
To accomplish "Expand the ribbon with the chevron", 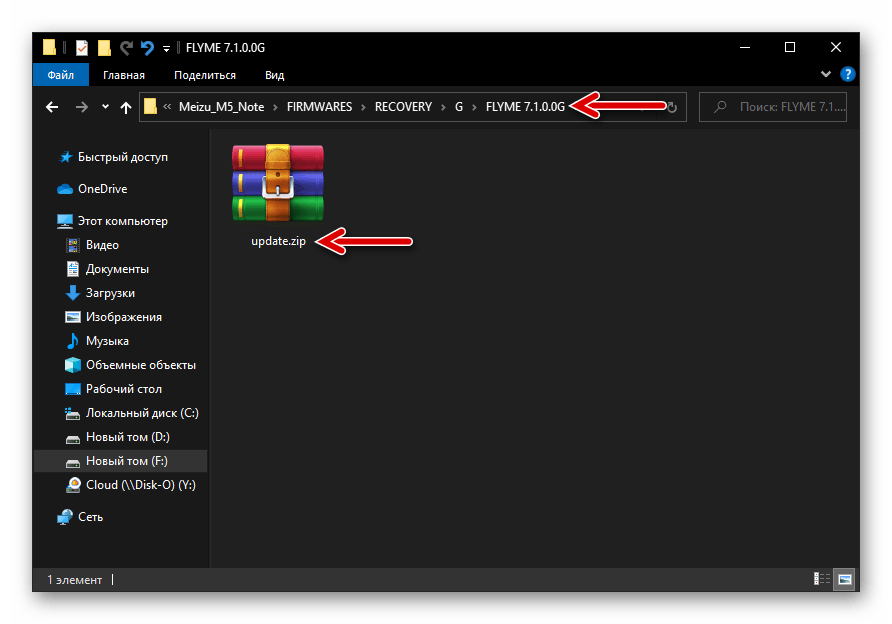I will point(825,75).
